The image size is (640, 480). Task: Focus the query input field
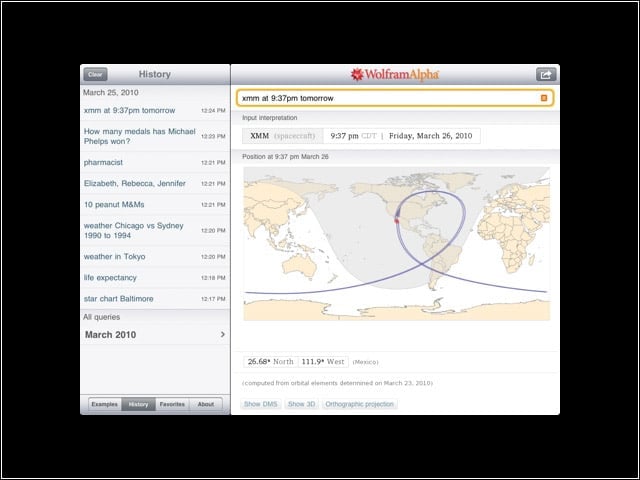395,98
